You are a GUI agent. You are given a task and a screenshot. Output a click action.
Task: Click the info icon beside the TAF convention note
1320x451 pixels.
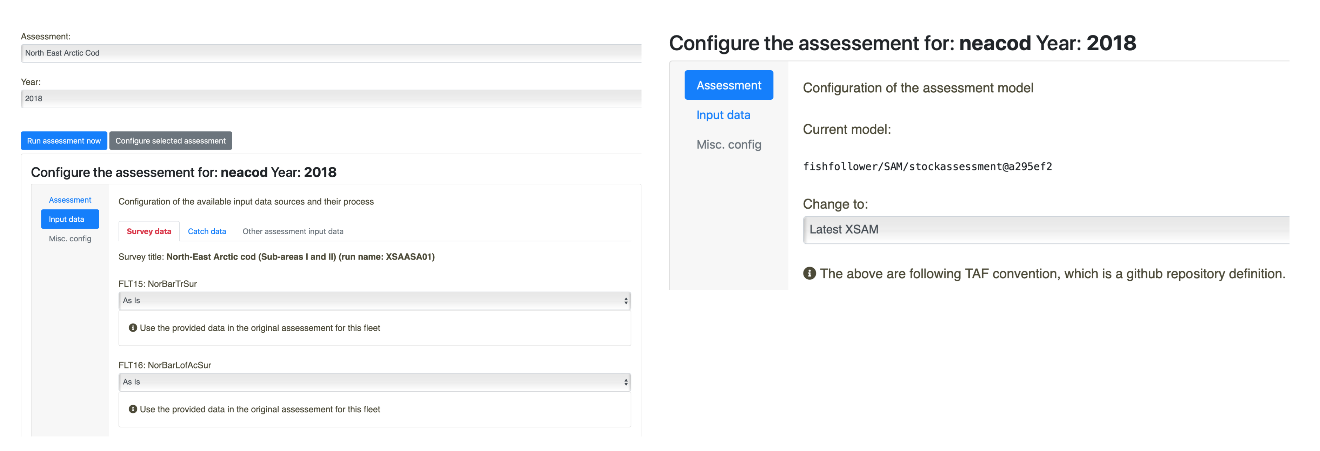coord(809,273)
